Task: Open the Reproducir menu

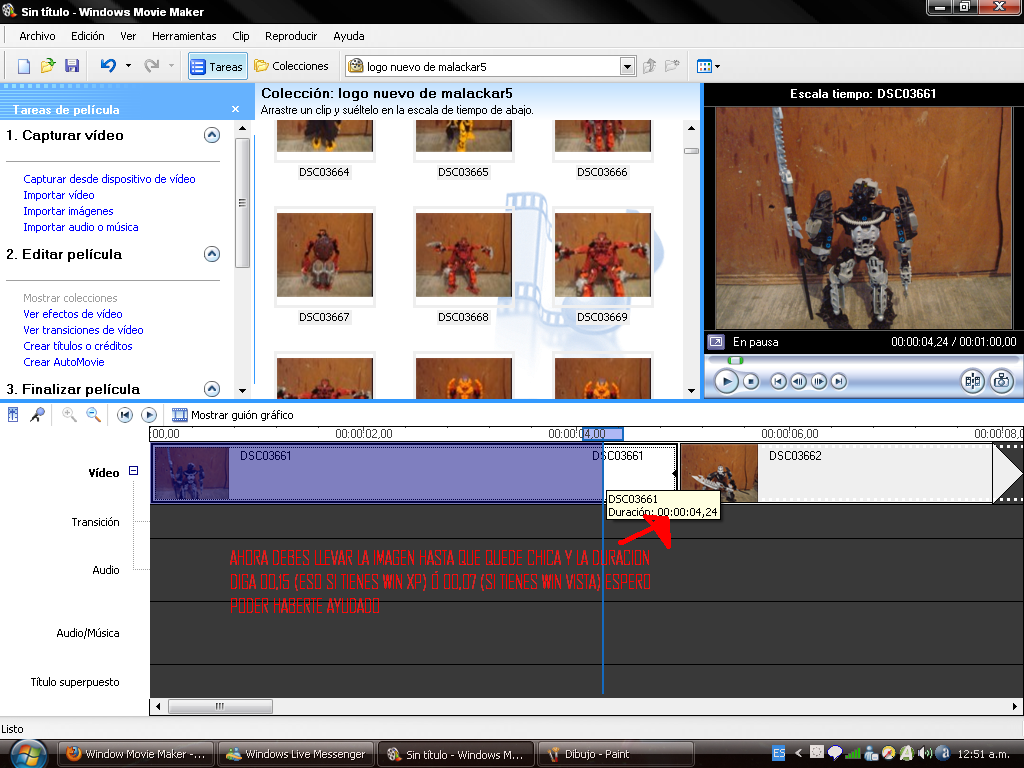Action: click(x=290, y=35)
